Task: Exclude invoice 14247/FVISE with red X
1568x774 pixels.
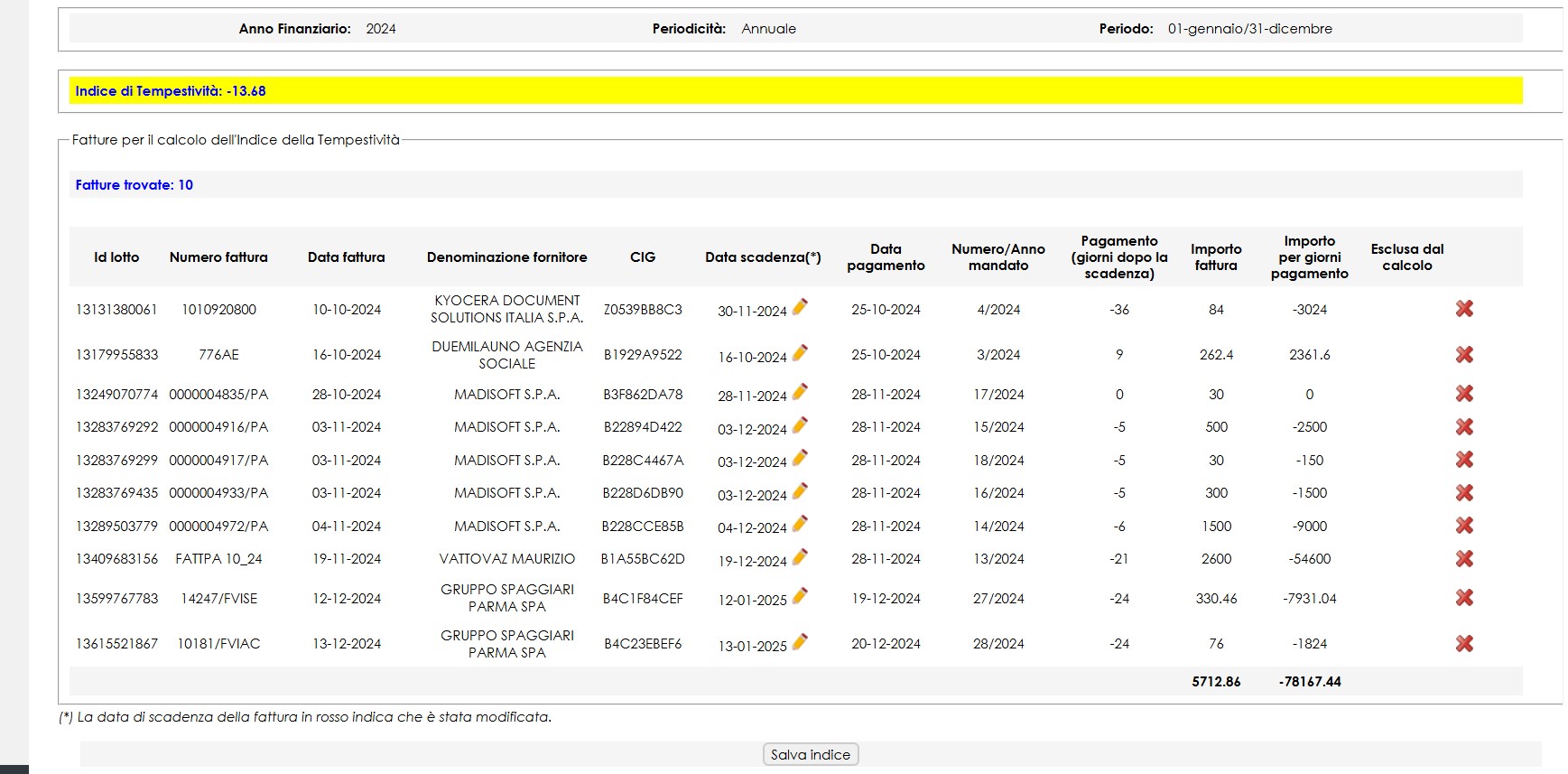Action: (1464, 598)
